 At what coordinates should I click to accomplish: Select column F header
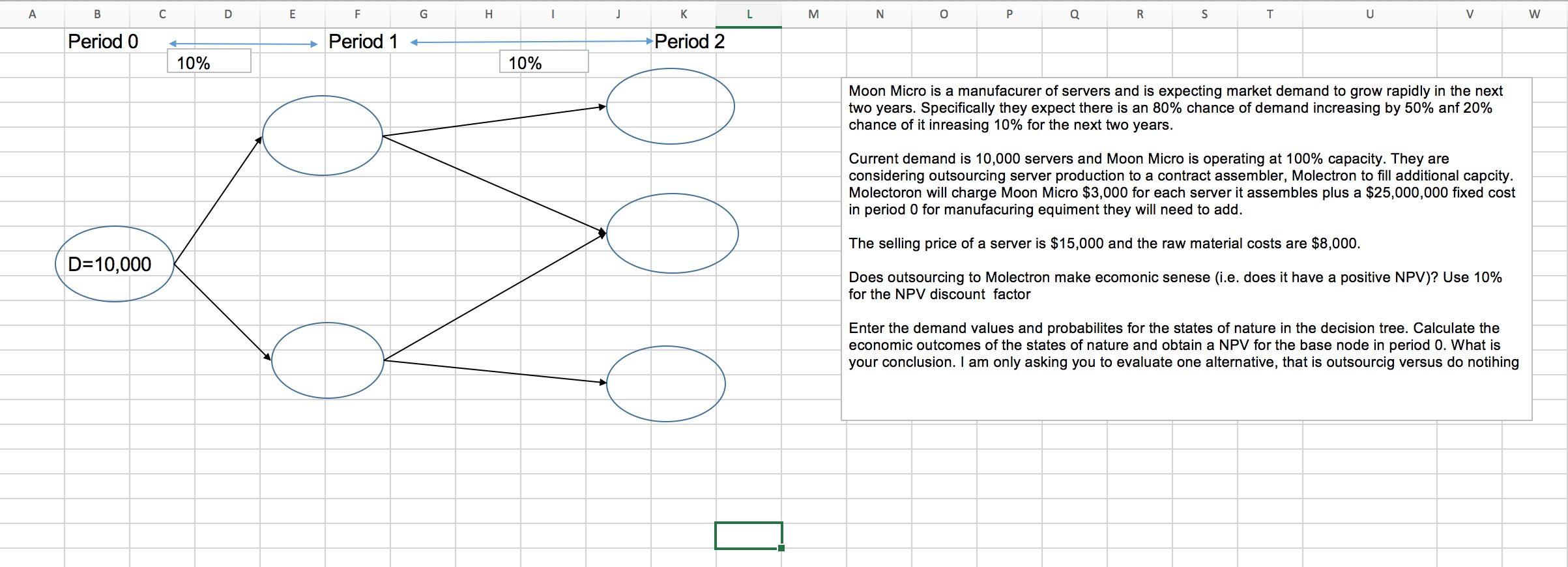click(x=358, y=14)
